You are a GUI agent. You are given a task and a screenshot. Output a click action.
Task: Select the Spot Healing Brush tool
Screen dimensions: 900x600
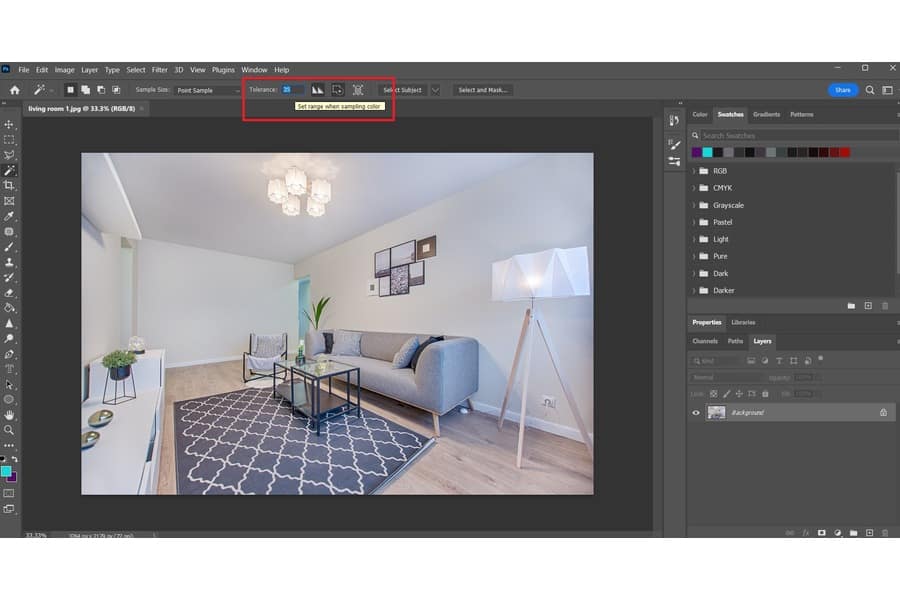[9, 231]
